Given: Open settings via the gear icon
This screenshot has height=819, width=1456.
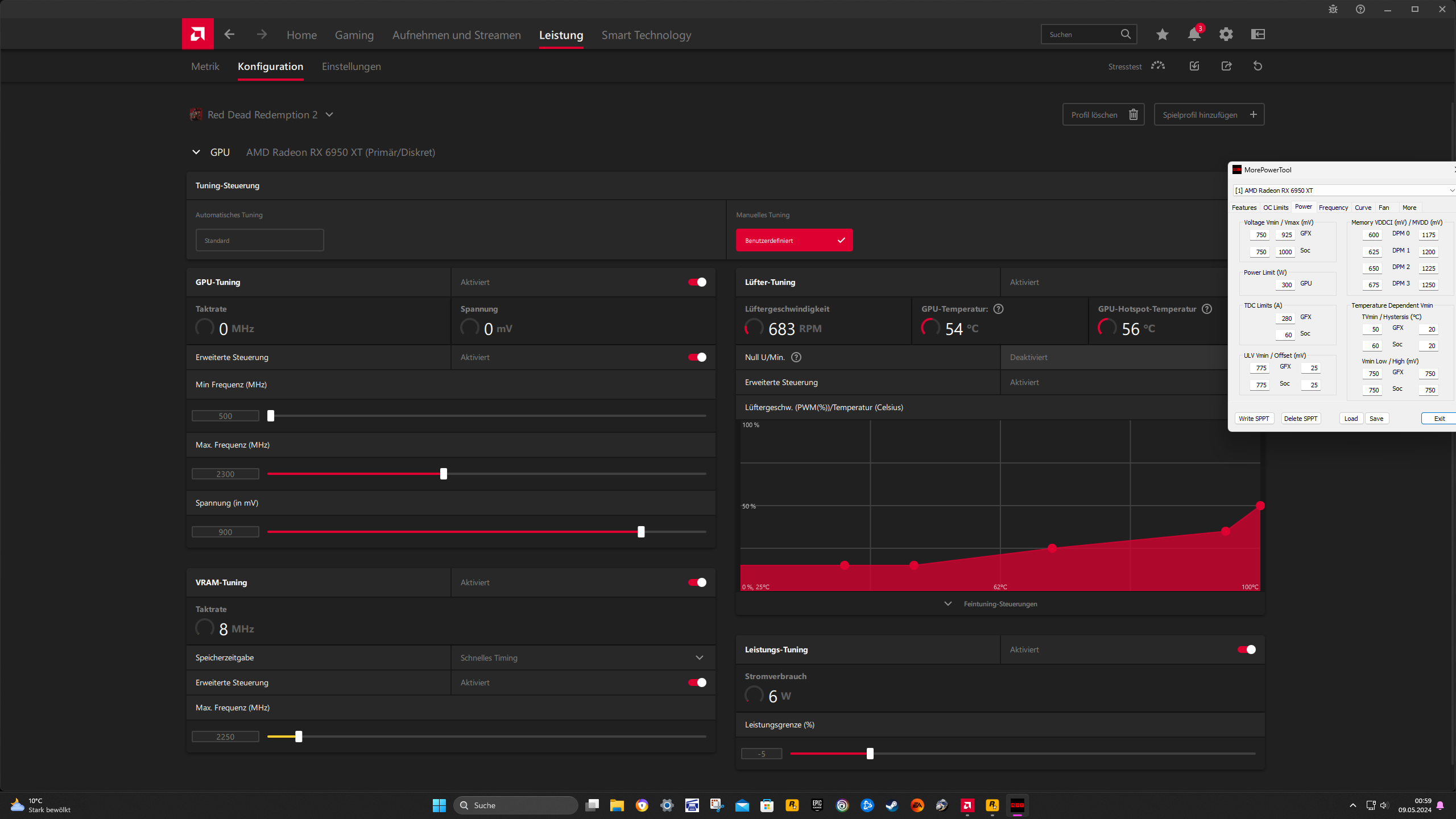Looking at the screenshot, I should tap(1226, 34).
